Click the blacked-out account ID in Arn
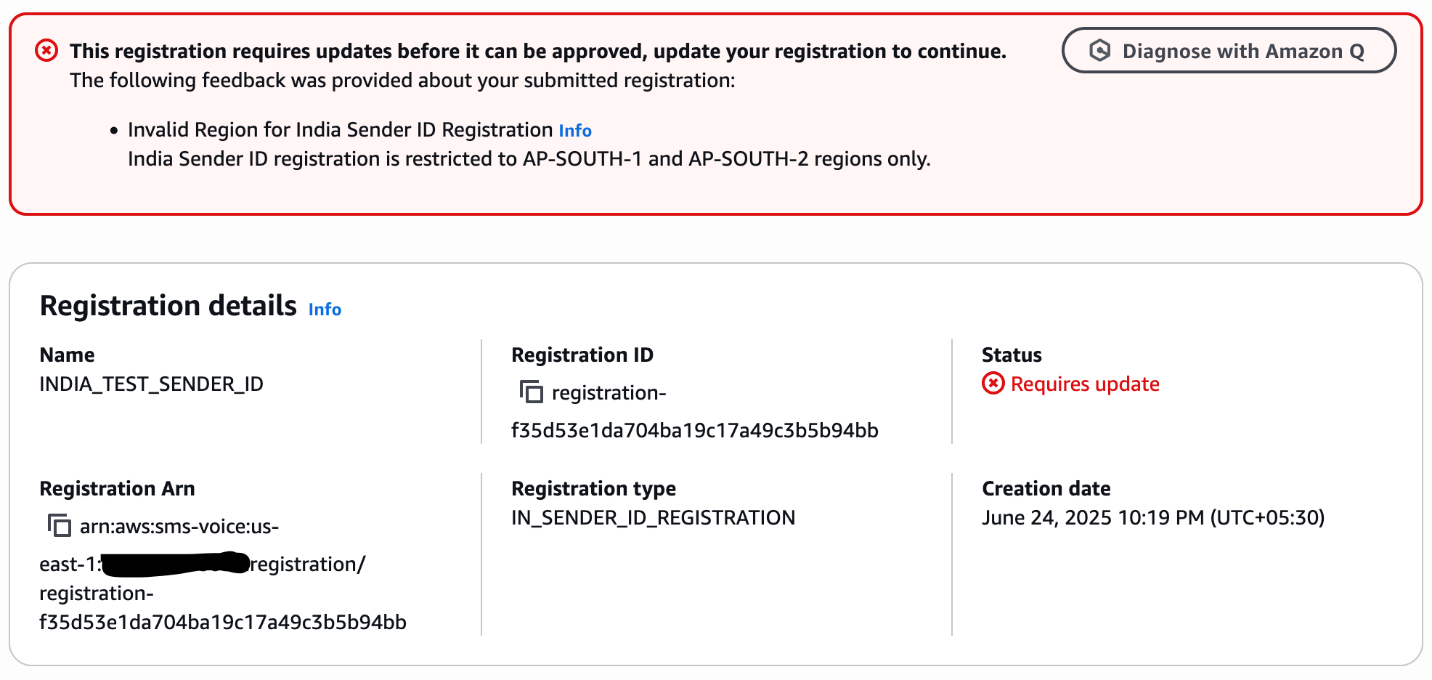 [175, 564]
